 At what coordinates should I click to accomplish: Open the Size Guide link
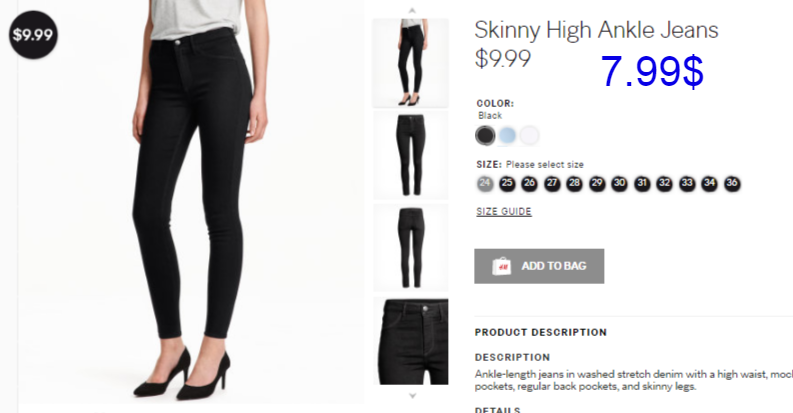(504, 211)
